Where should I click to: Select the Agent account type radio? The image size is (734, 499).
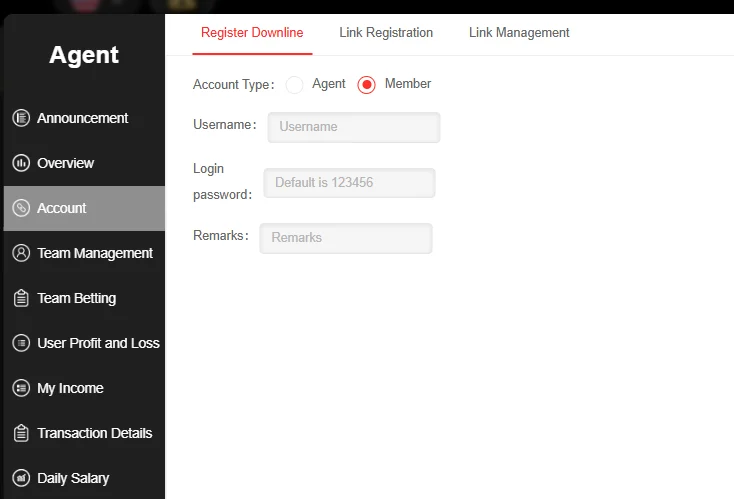click(294, 85)
